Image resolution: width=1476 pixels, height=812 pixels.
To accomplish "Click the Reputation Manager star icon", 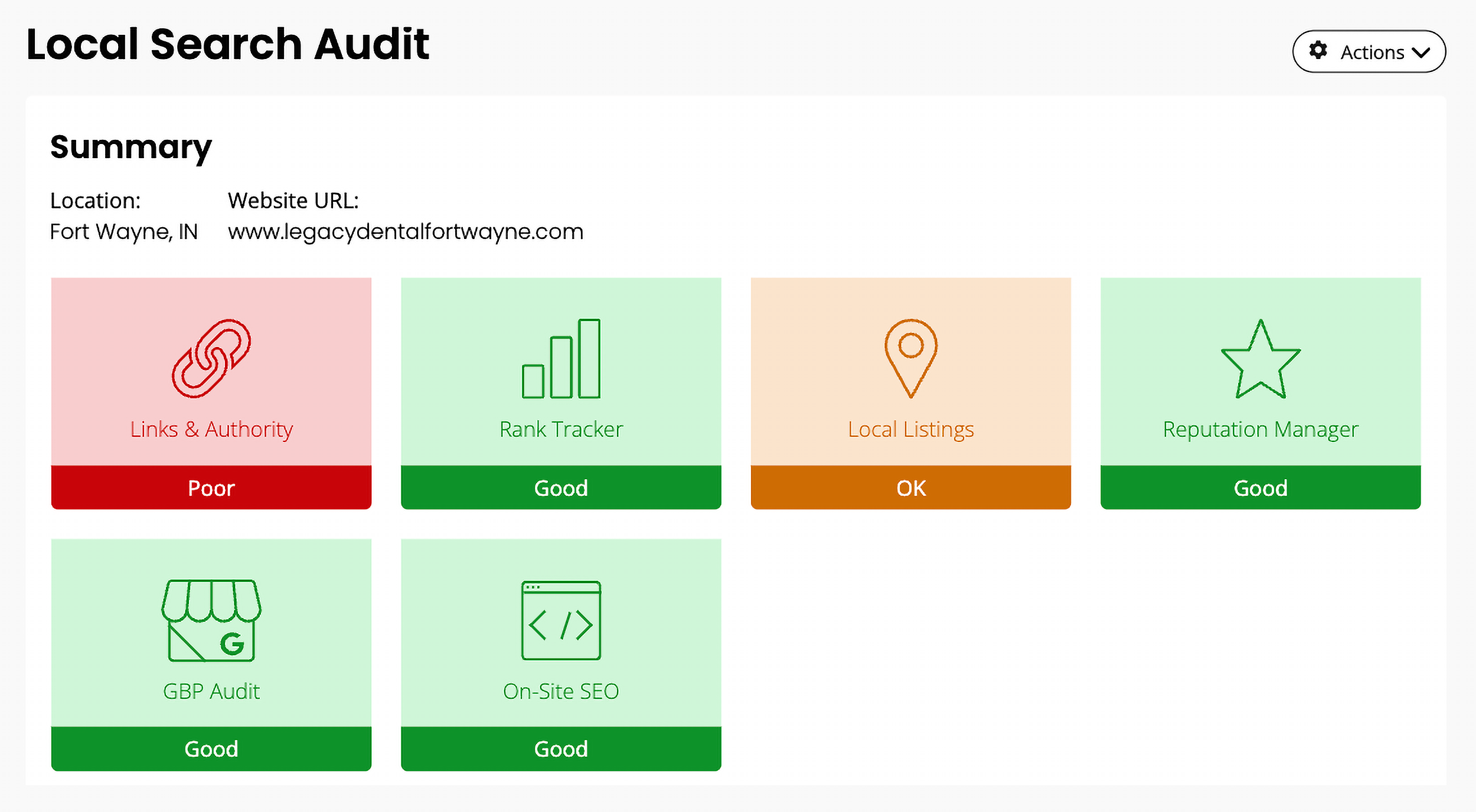I will [1261, 359].
